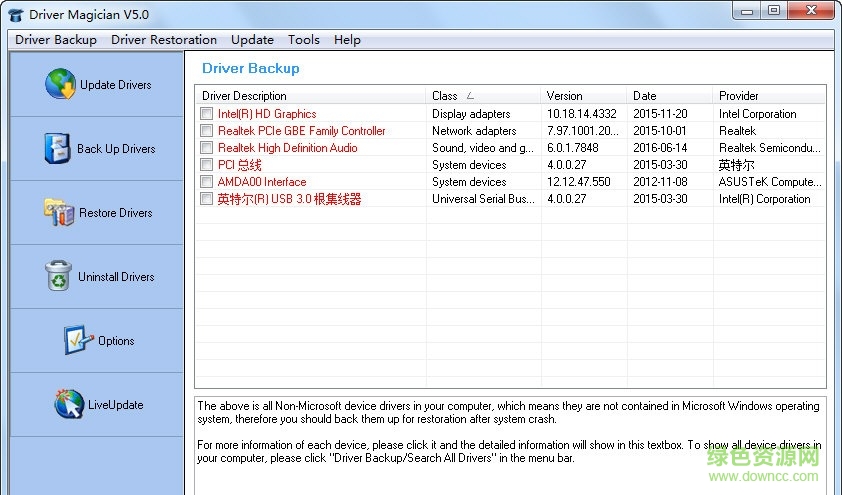Image resolution: width=842 pixels, height=495 pixels.
Task: Click the Update Drivers label
Action: (115, 85)
